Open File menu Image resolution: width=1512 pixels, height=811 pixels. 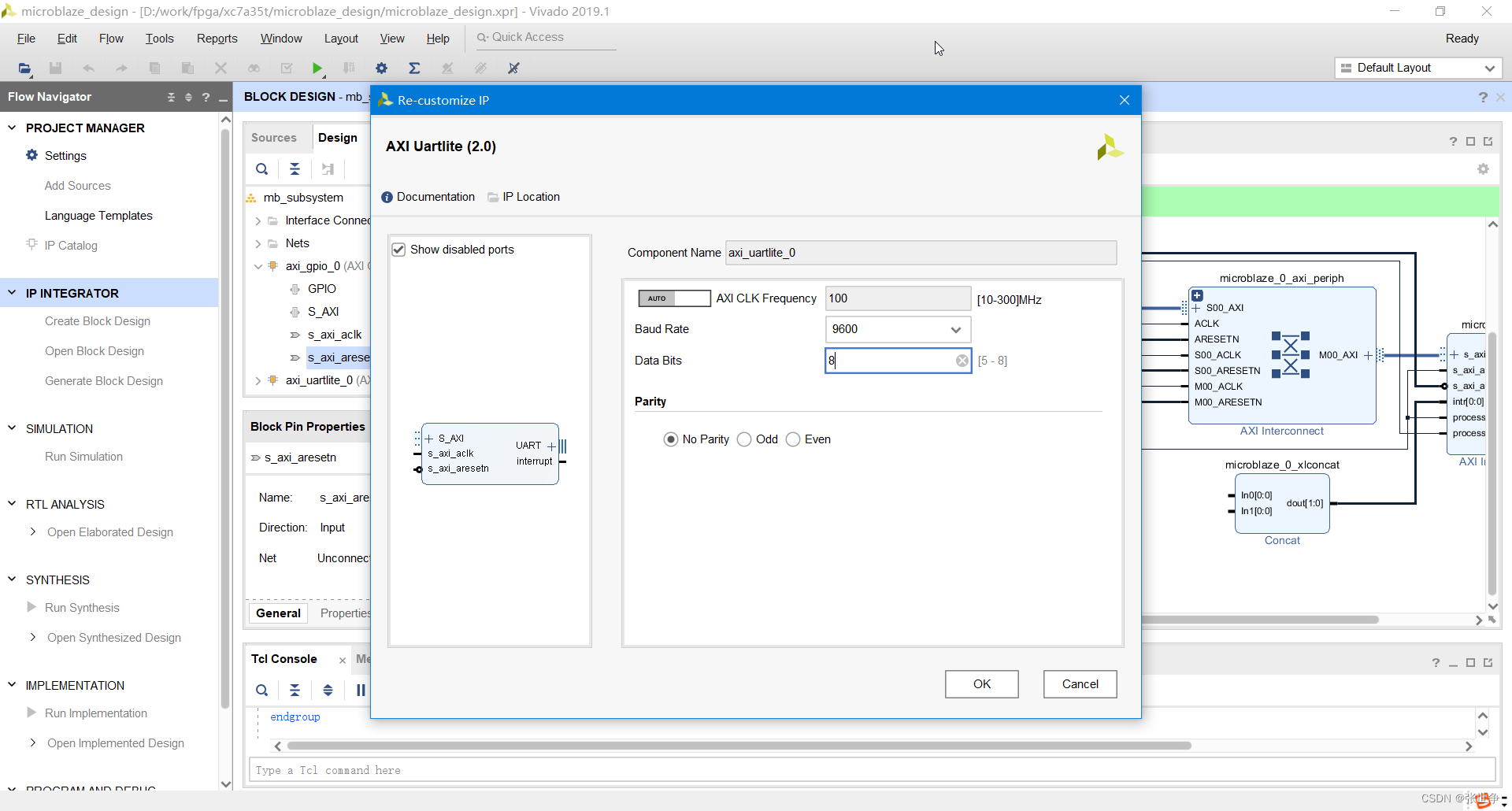click(x=26, y=39)
